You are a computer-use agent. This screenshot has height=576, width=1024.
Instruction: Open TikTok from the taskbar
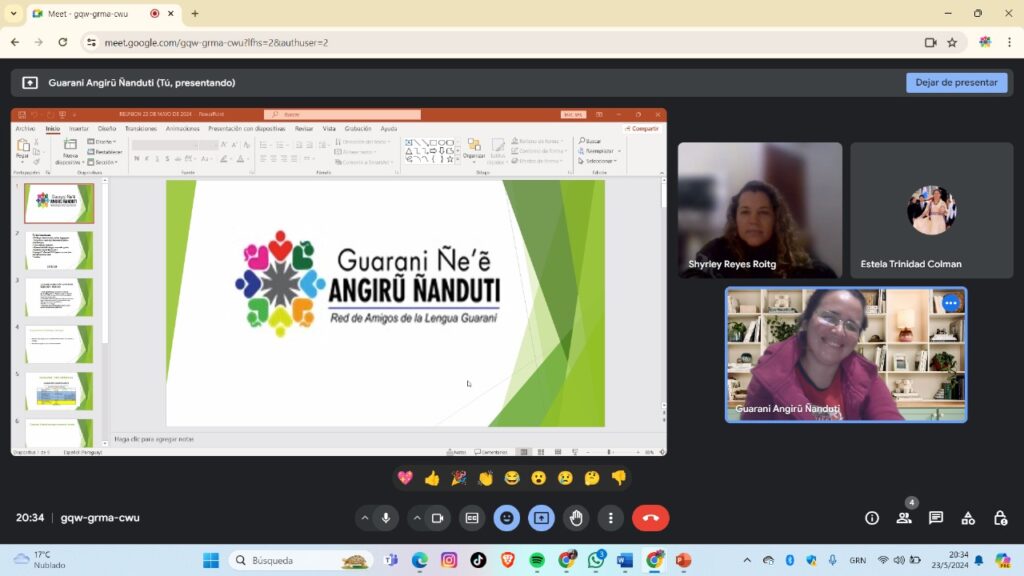(478, 560)
